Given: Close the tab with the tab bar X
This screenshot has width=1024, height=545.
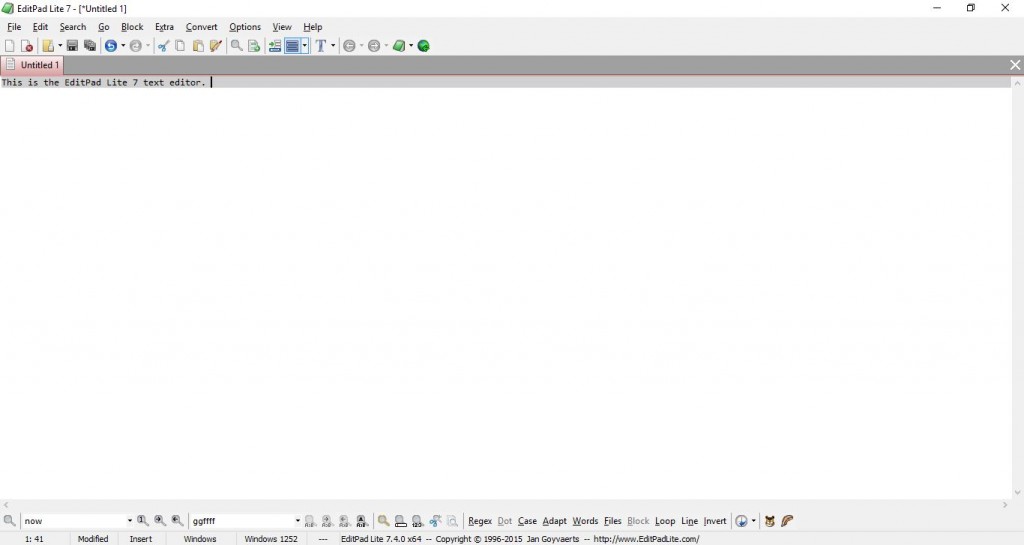Looking at the screenshot, I should [x=1015, y=65].
